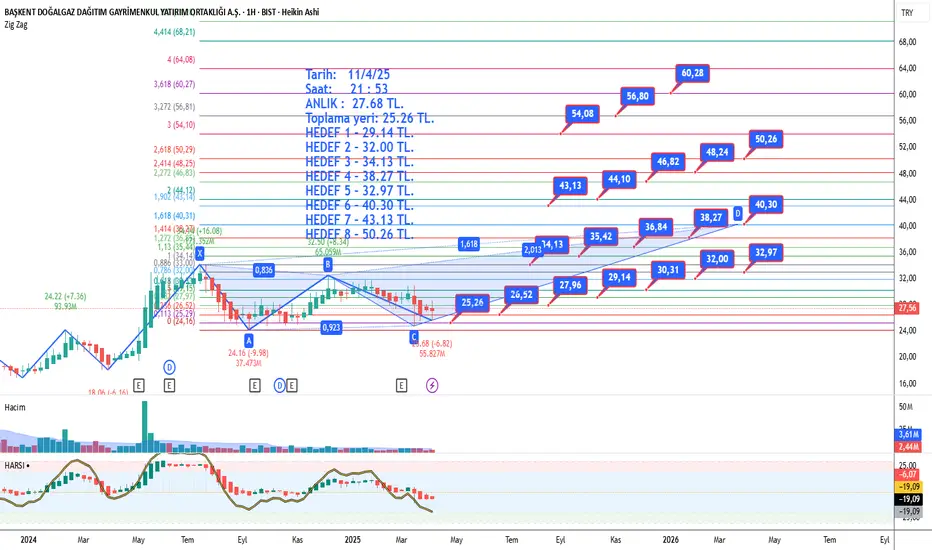Click the 35,42 price callout
Image resolution: width=932 pixels, height=550 pixels.
pos(601,236)
